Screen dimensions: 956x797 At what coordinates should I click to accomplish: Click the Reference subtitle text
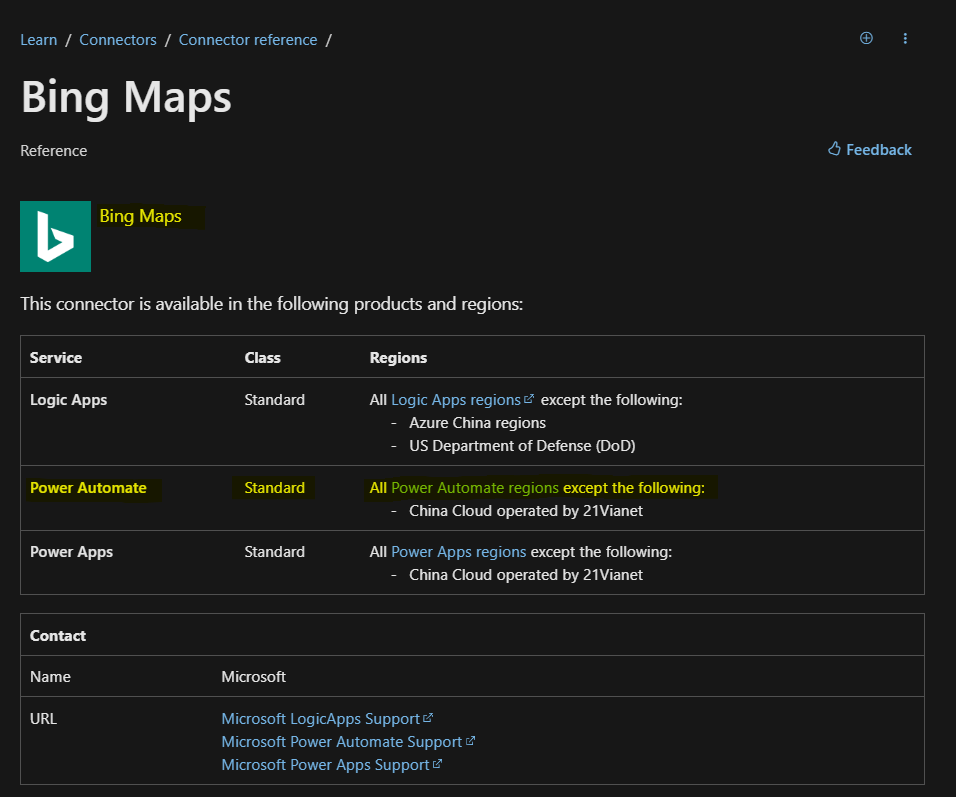(x=54, y=151)
